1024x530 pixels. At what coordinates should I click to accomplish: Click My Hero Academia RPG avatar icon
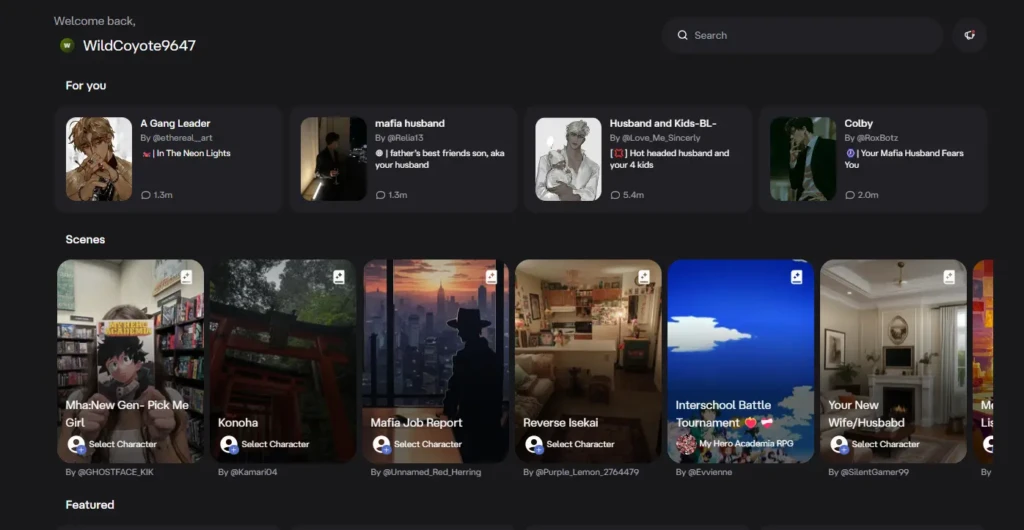pos(686,444)
